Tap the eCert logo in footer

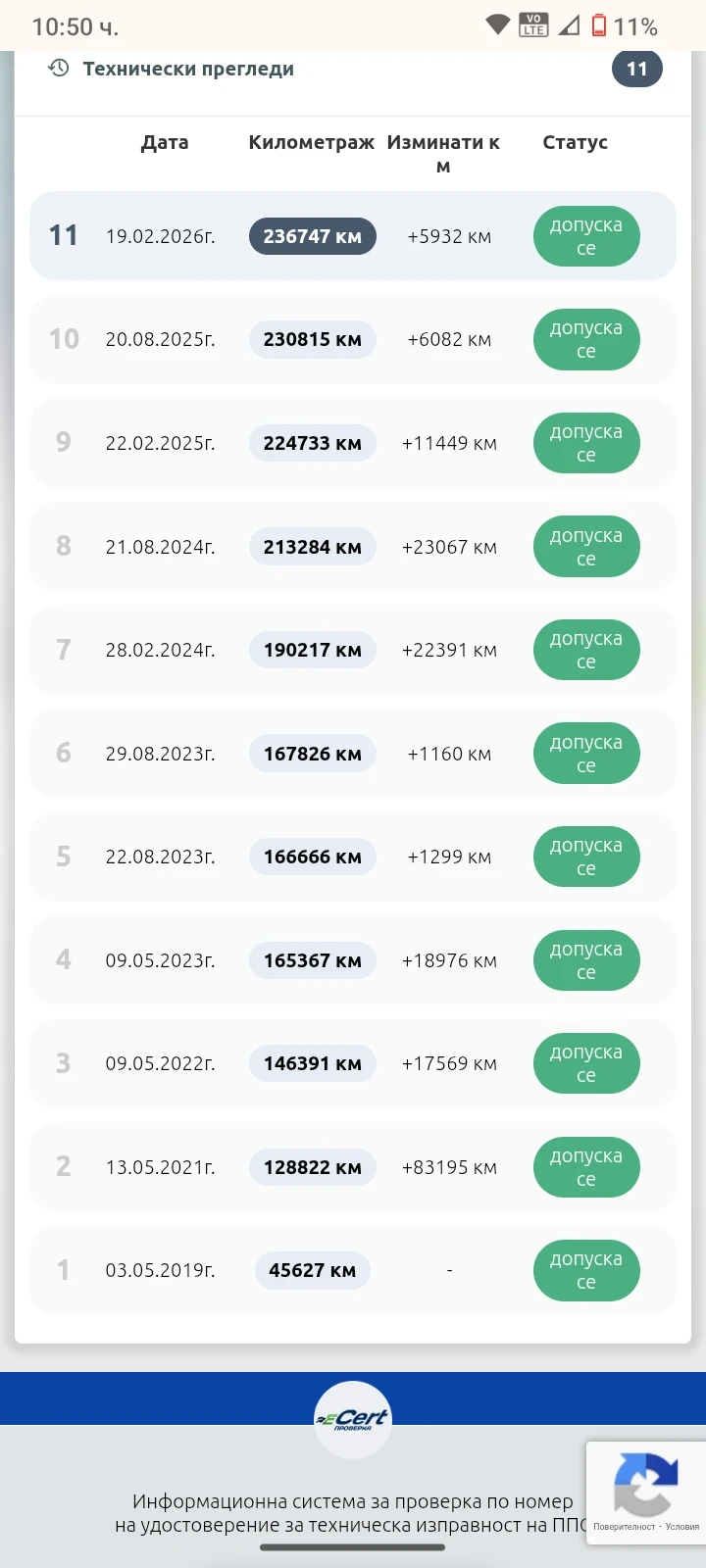click(x=353, y=1419)
